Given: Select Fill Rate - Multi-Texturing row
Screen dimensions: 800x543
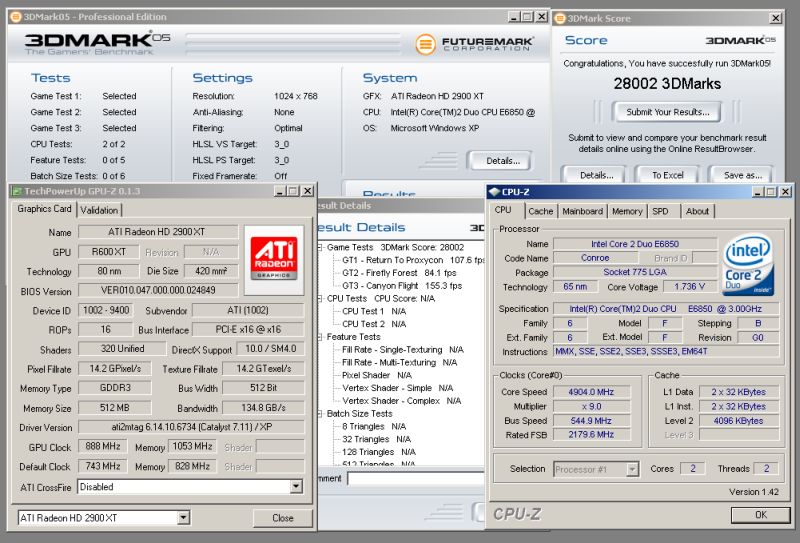Looking at the screenshot, I should coord(399,362).
